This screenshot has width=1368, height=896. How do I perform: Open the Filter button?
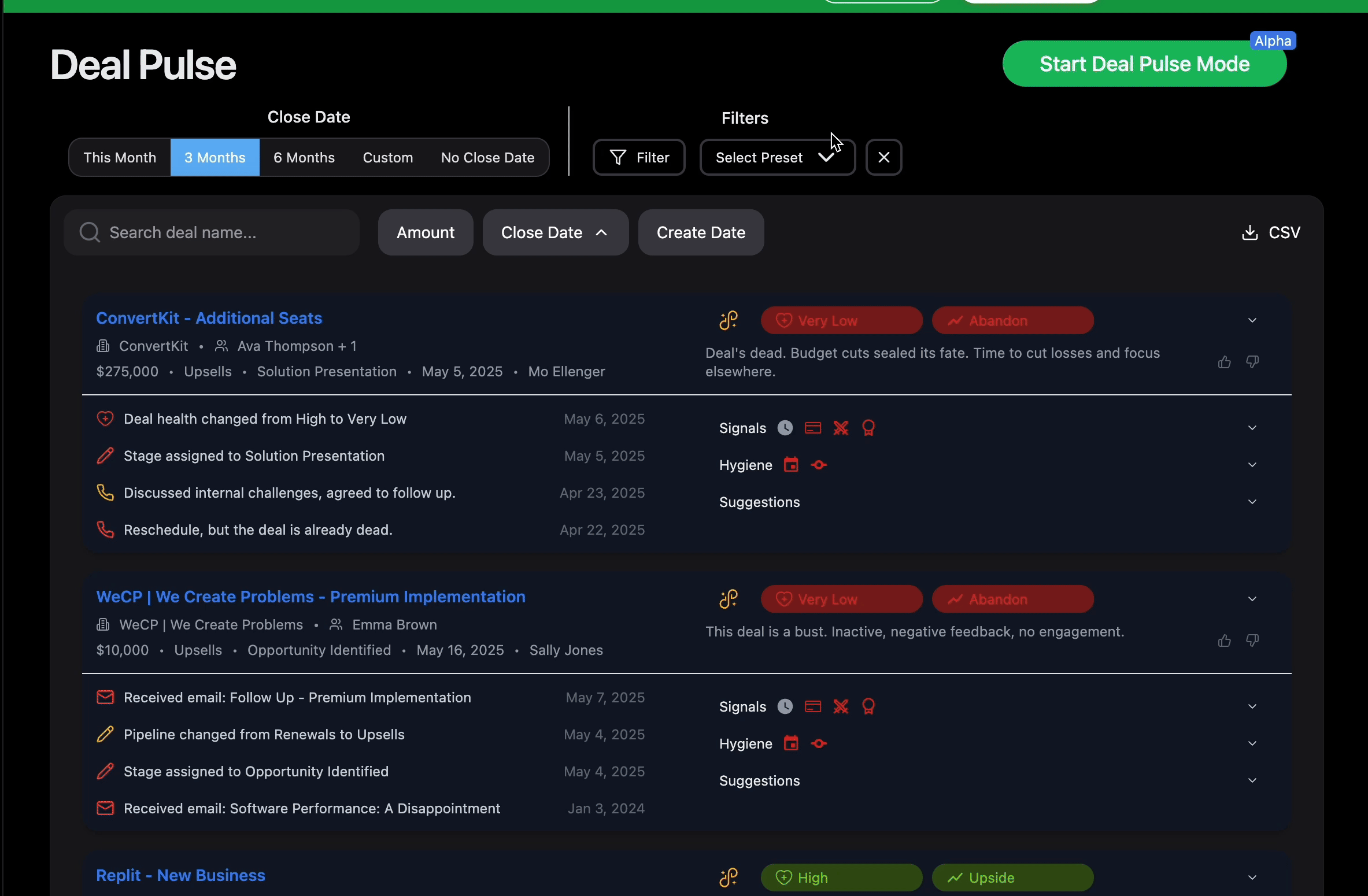(x=639, y=157)
